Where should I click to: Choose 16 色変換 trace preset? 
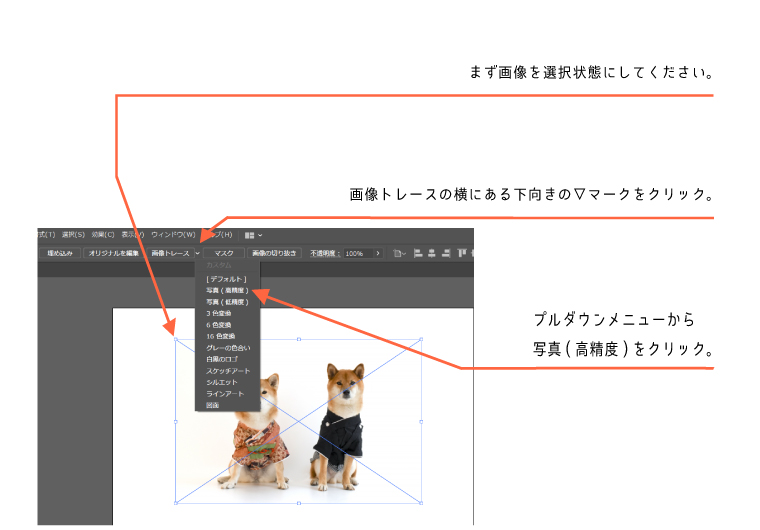click(x=227, y=337)
